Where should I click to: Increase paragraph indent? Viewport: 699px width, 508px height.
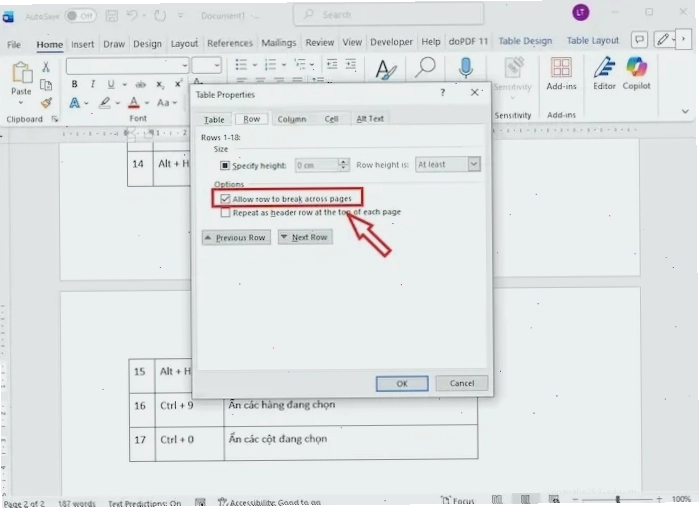pyautogui.click(x=351, y=65)
